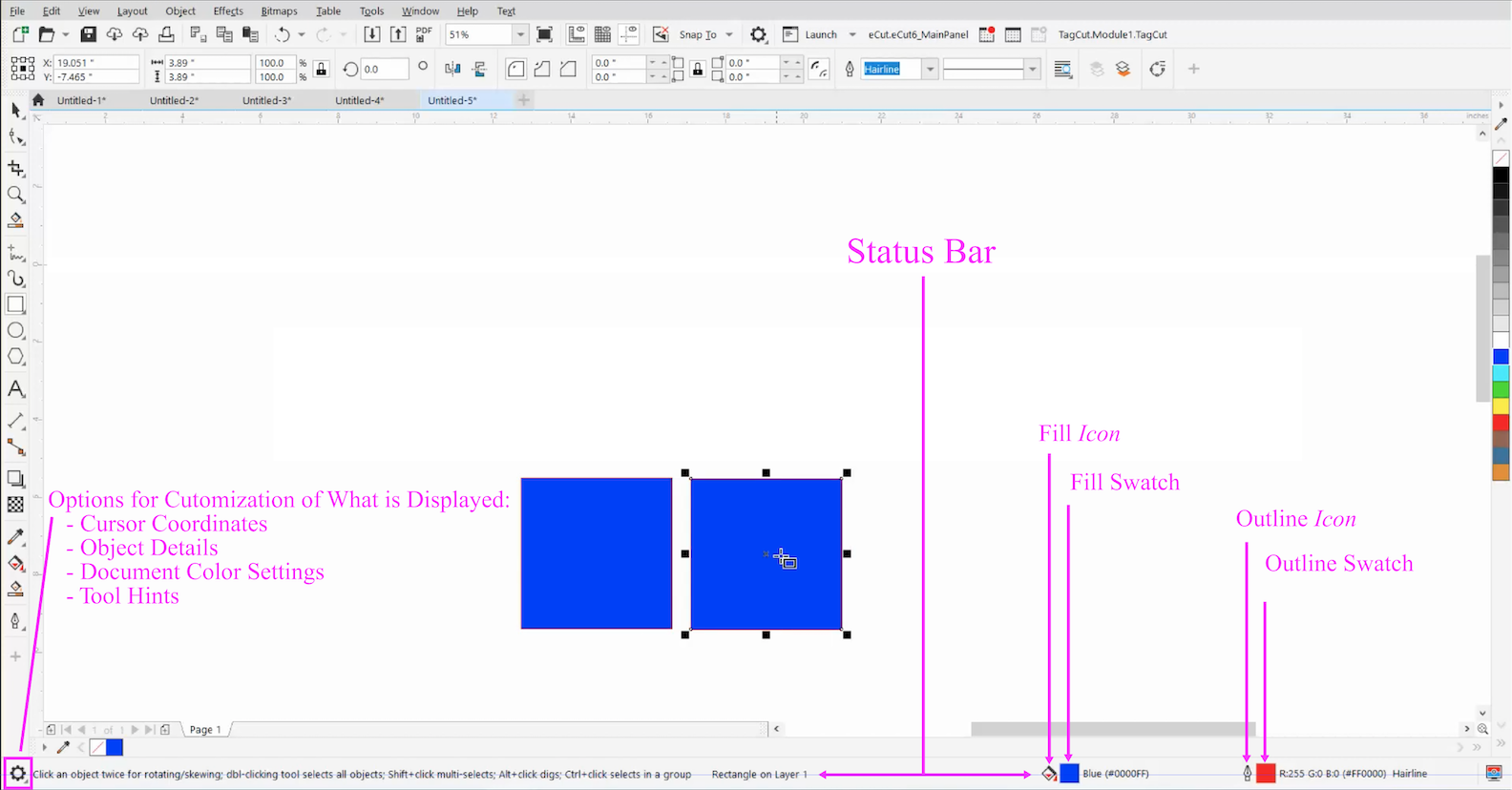Image resolution: width=1512 pixels, height=790 pixels.
Task: Click the Launch button
Action: coord(820,34)
